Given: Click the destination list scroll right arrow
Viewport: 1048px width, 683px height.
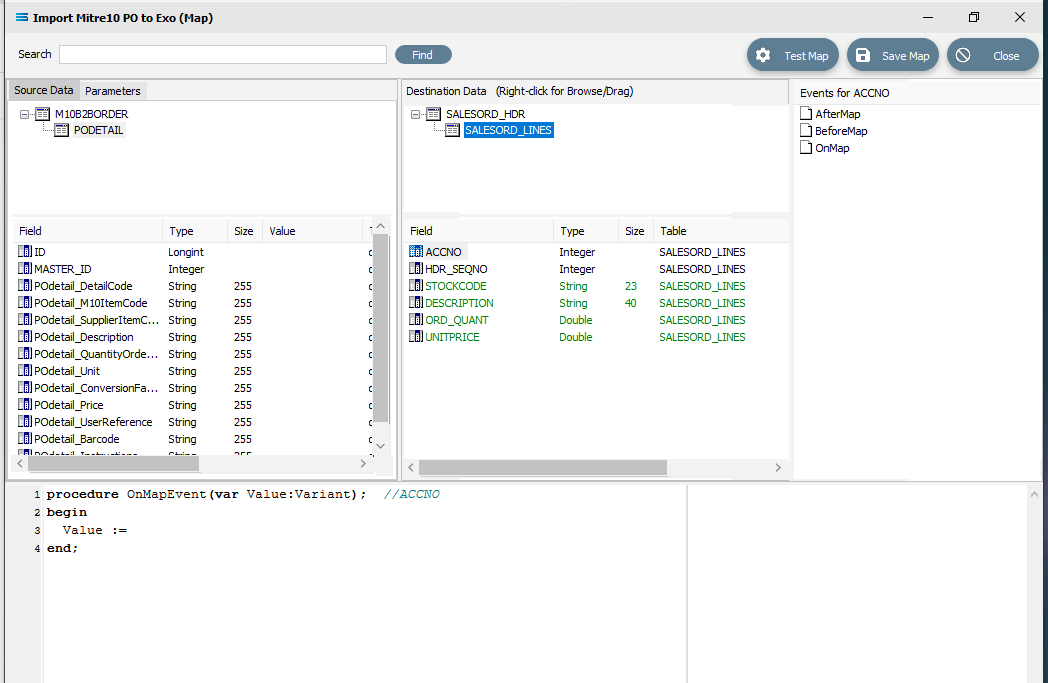Looking at the screenshot, I should tap(778, 467).
